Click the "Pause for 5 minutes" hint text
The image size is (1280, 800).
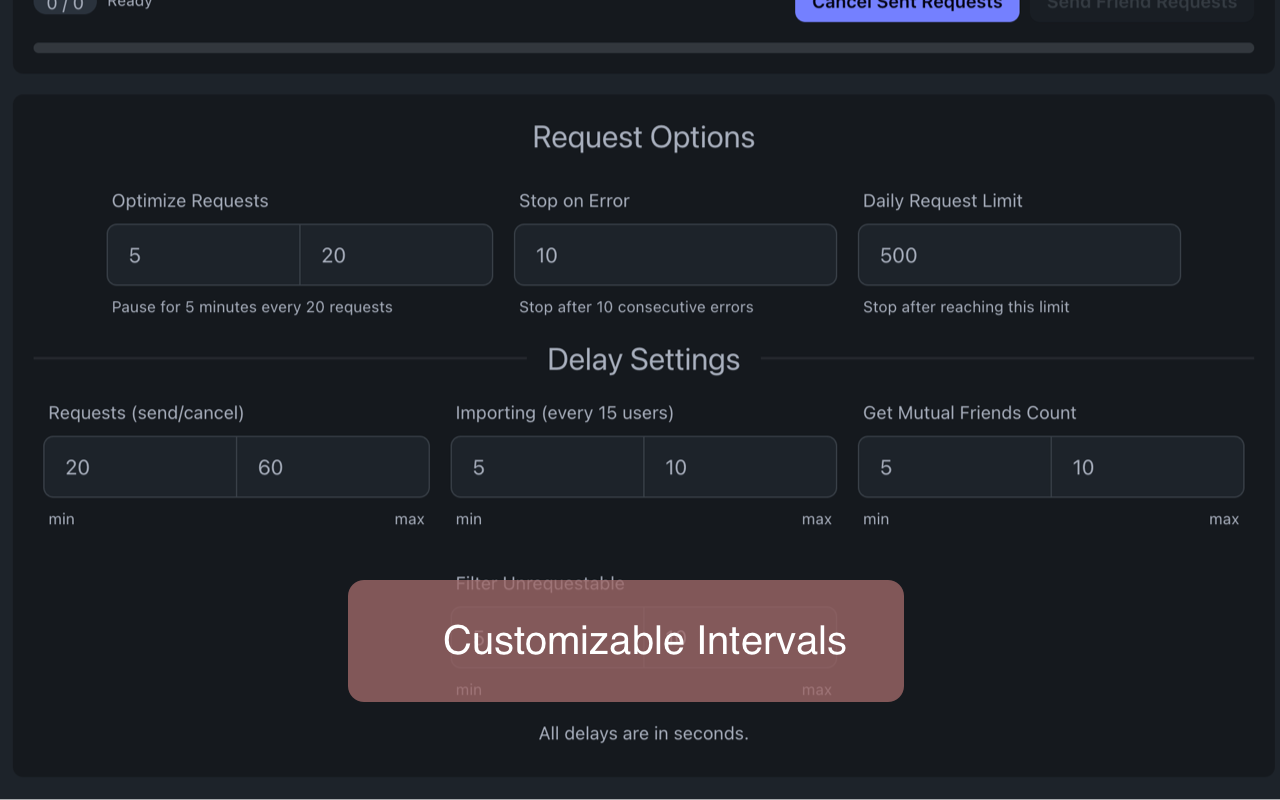click(x=252, y=307)
